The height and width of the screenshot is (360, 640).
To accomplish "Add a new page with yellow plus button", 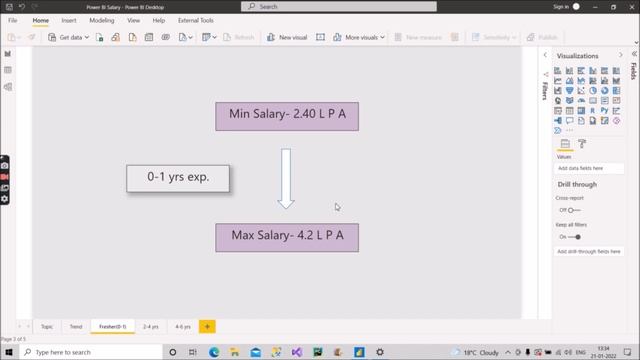I will tap(207, 327).
